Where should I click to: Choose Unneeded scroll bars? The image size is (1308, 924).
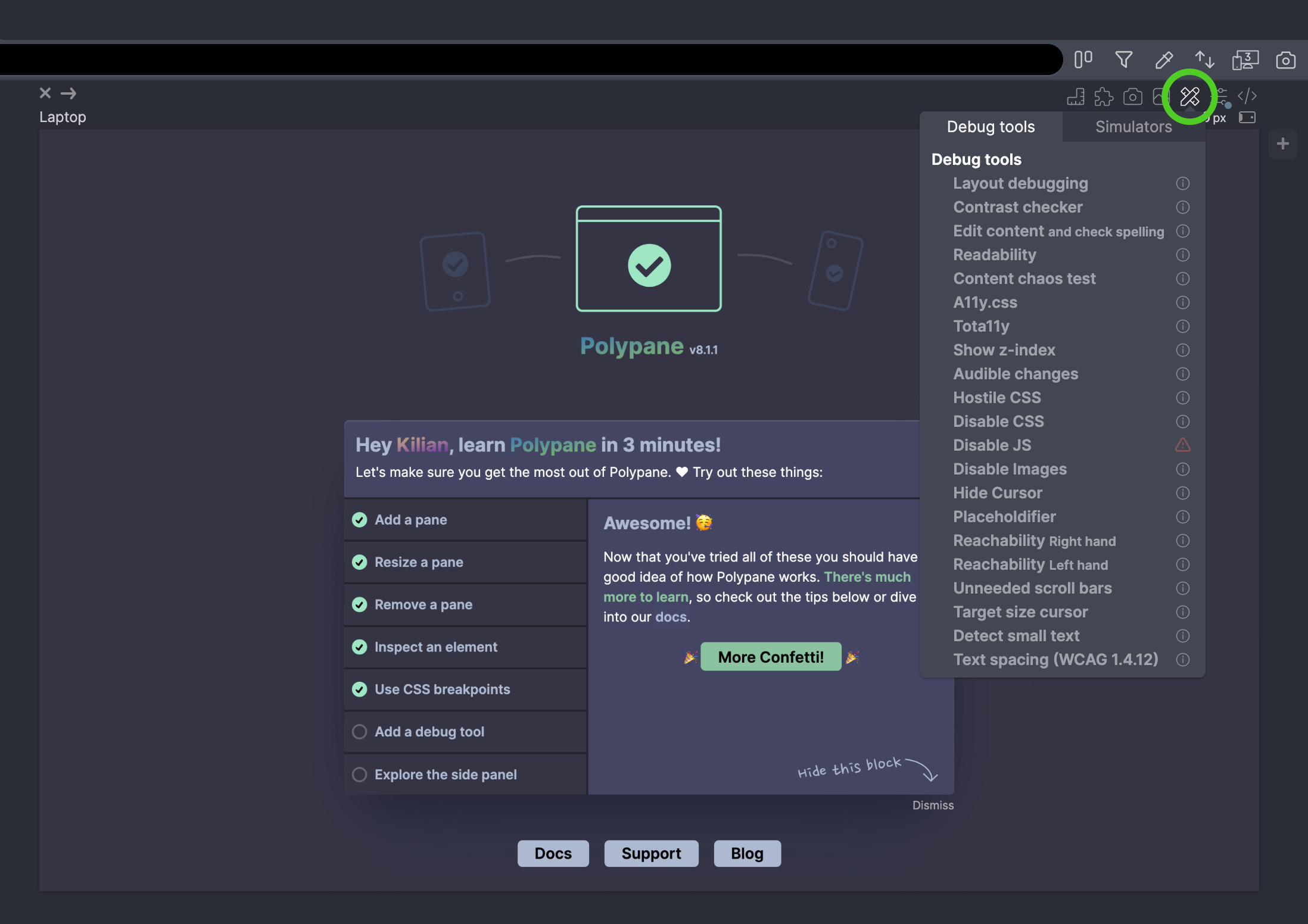pos(1032,588)
